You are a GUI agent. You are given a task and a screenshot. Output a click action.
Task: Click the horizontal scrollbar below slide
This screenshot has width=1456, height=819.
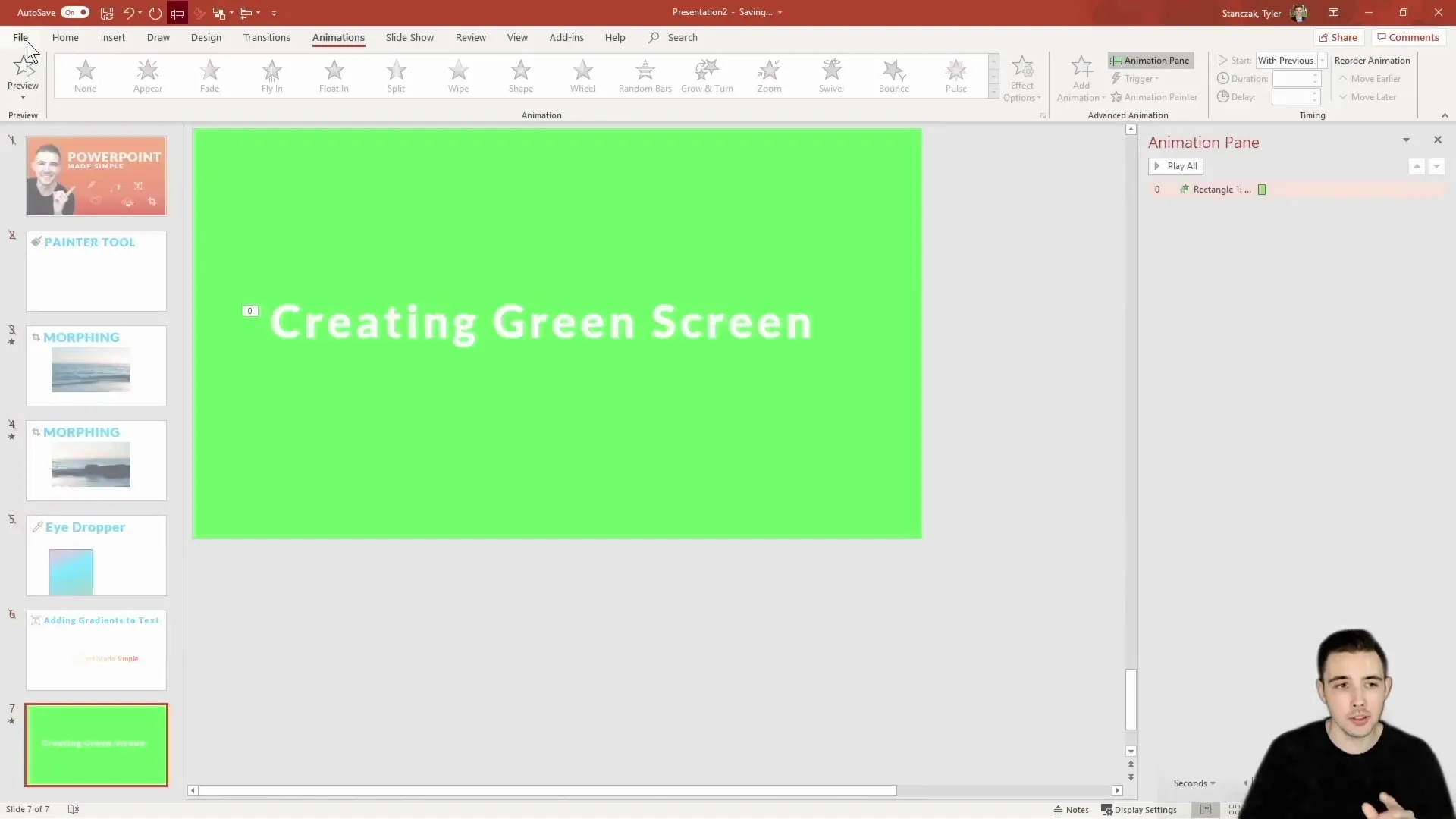[548, 790]
